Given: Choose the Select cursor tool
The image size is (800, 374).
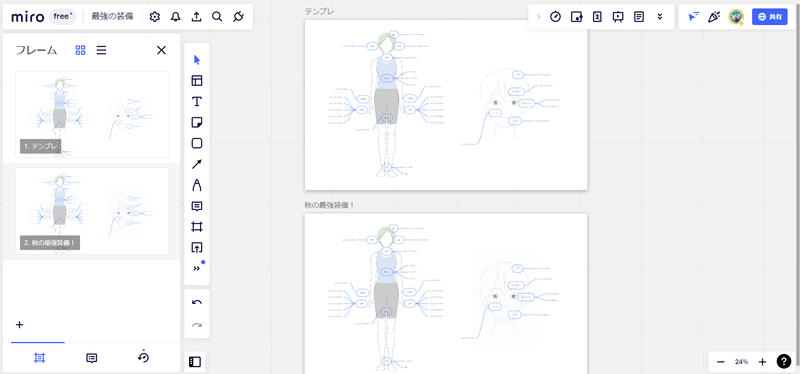Looking at the screenshot, I should 197,60.
